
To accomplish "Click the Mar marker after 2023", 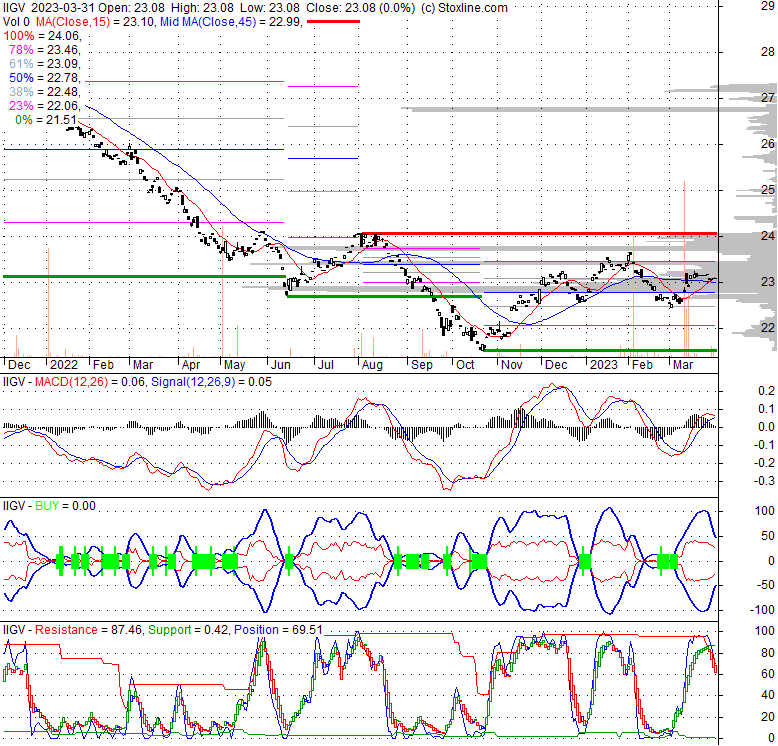I will tap(683, 365).
